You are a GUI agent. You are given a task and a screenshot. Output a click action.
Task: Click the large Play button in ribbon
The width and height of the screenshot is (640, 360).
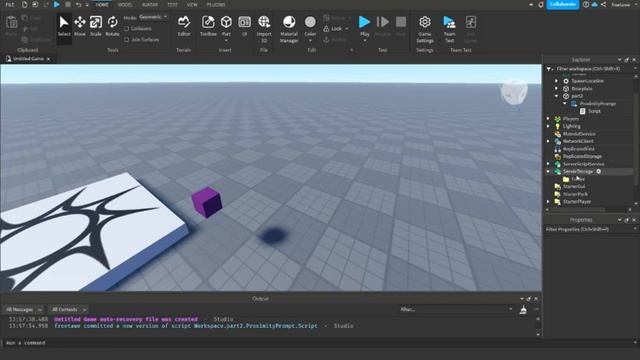pyautogui.click(x=364, y=22)
